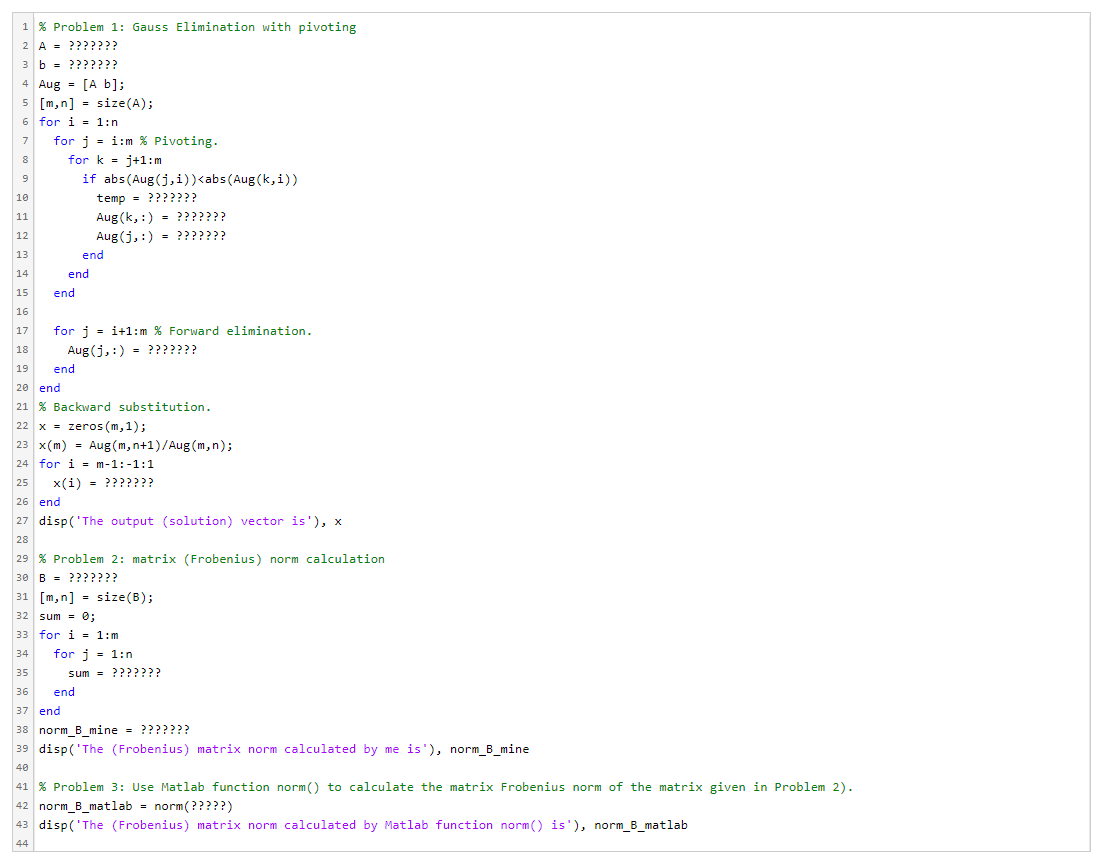Click the line 'norm_B_mine = ???????'
The width and height of the screenshot is (1103, 864).
[x=114, y=730]
